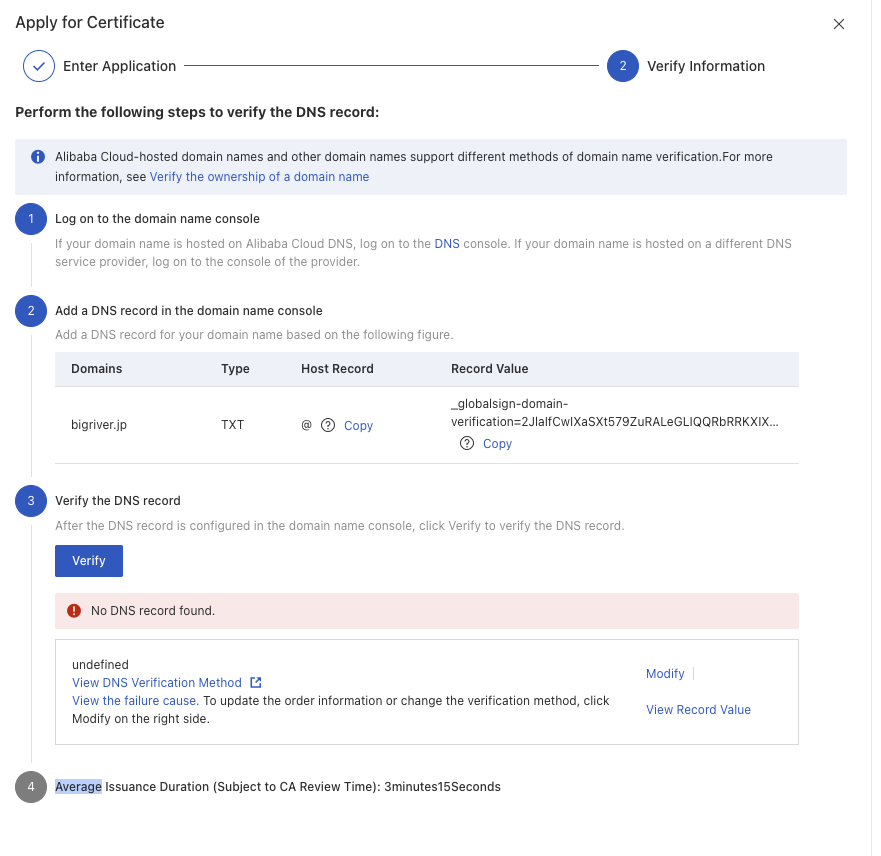
Task: Click the Verify Information step 2 circle
Action: coord(623,66)
